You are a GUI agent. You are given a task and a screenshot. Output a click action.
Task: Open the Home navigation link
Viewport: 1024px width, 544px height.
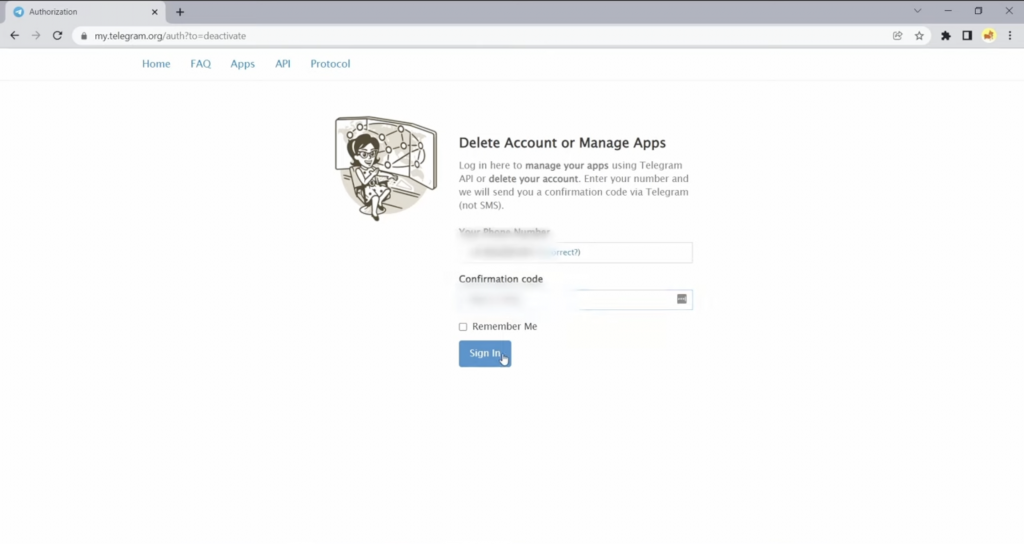(x=156, y=64)
